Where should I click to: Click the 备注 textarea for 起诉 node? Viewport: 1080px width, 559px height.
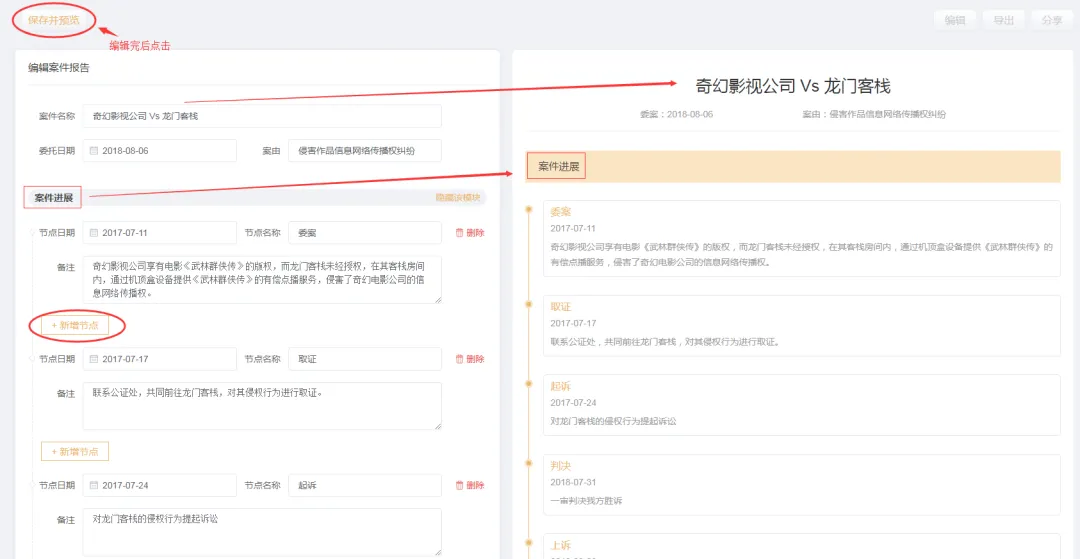pyautogui.click(x=262, y=531)
